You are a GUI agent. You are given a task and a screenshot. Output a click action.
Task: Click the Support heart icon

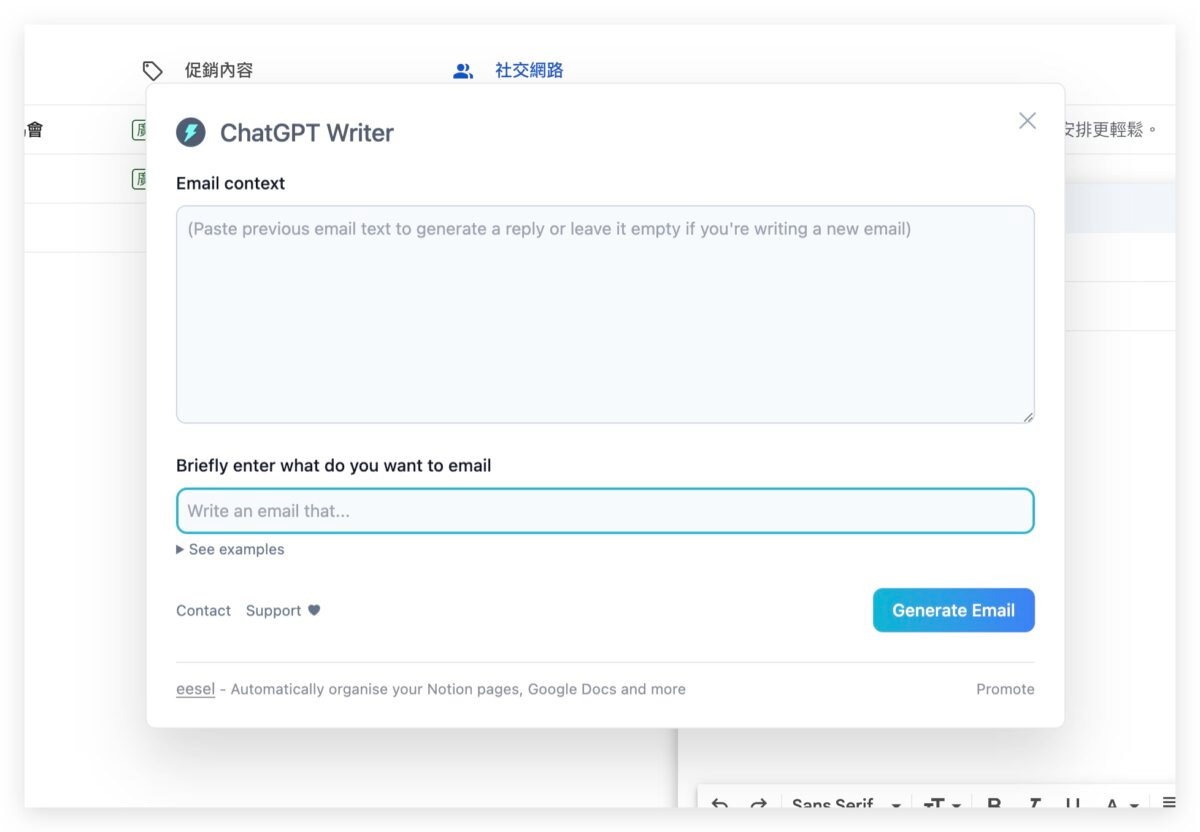[x=314, y=610]
